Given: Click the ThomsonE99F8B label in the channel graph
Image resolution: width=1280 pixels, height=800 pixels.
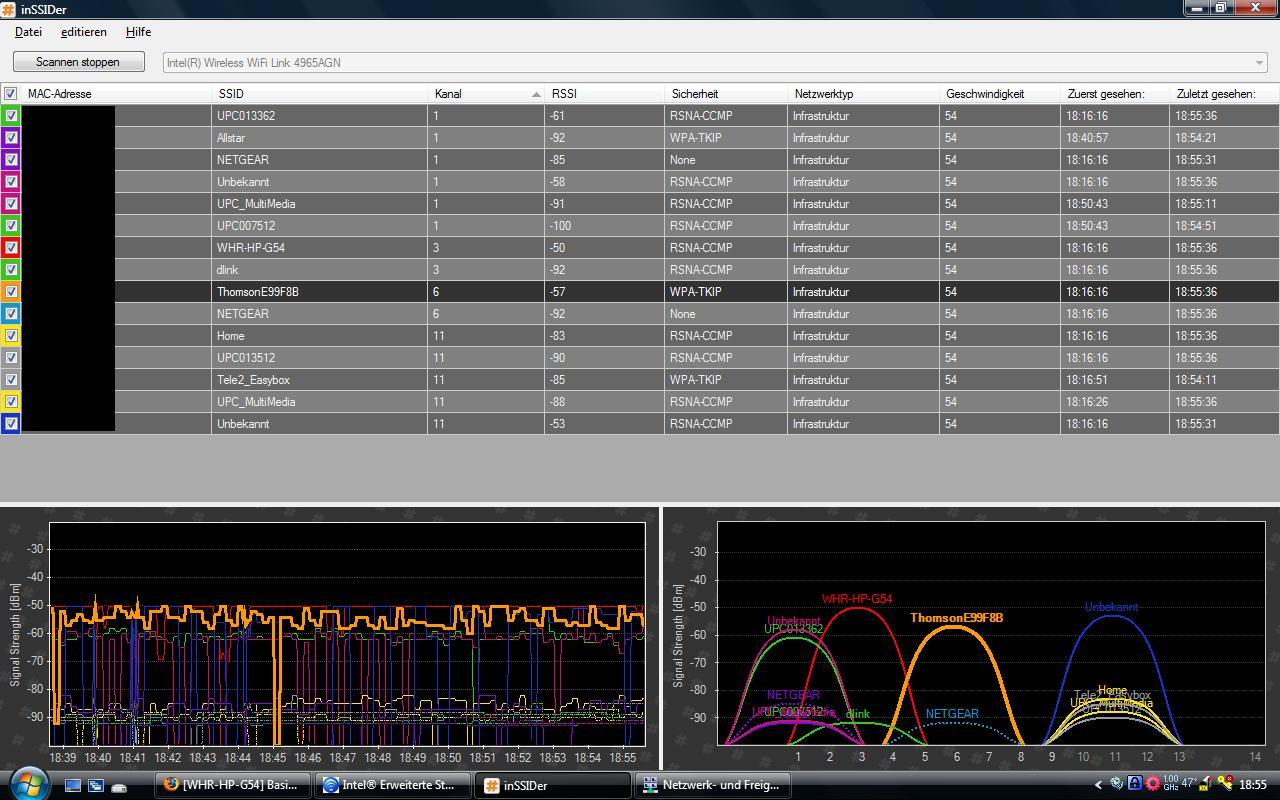Looking at the screenshot, I should 956,618.
